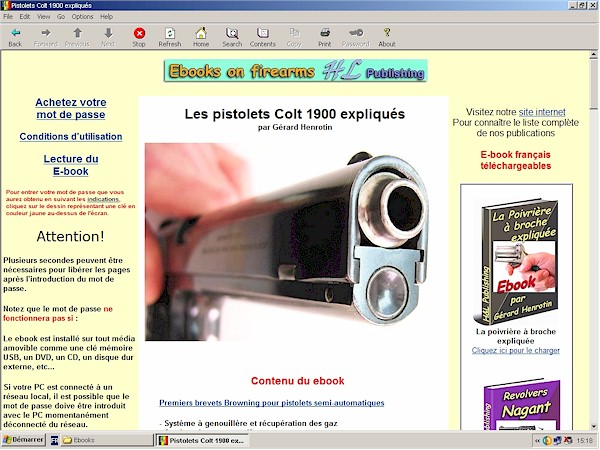Click 'La Poivrière à broche expliquée' book cover
The height and width of the screenshot is (450, 600).
tap(517, 262)
